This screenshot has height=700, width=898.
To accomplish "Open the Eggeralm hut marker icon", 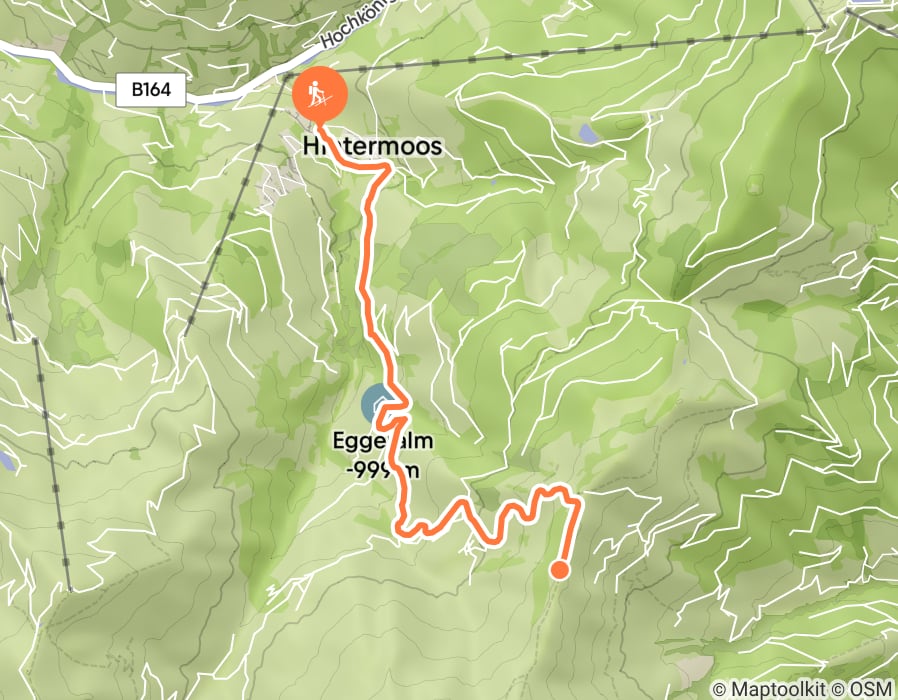I will pyautogui.click(x=377, y=404).
